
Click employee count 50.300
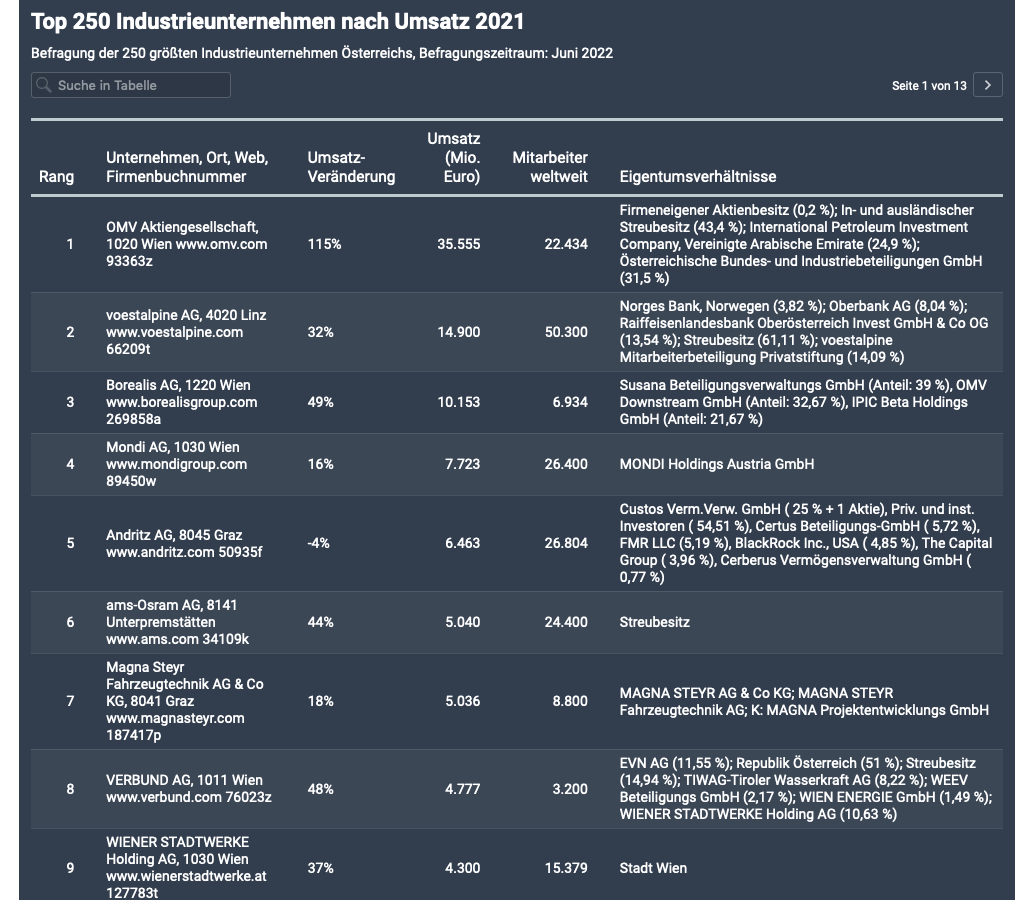566,332
